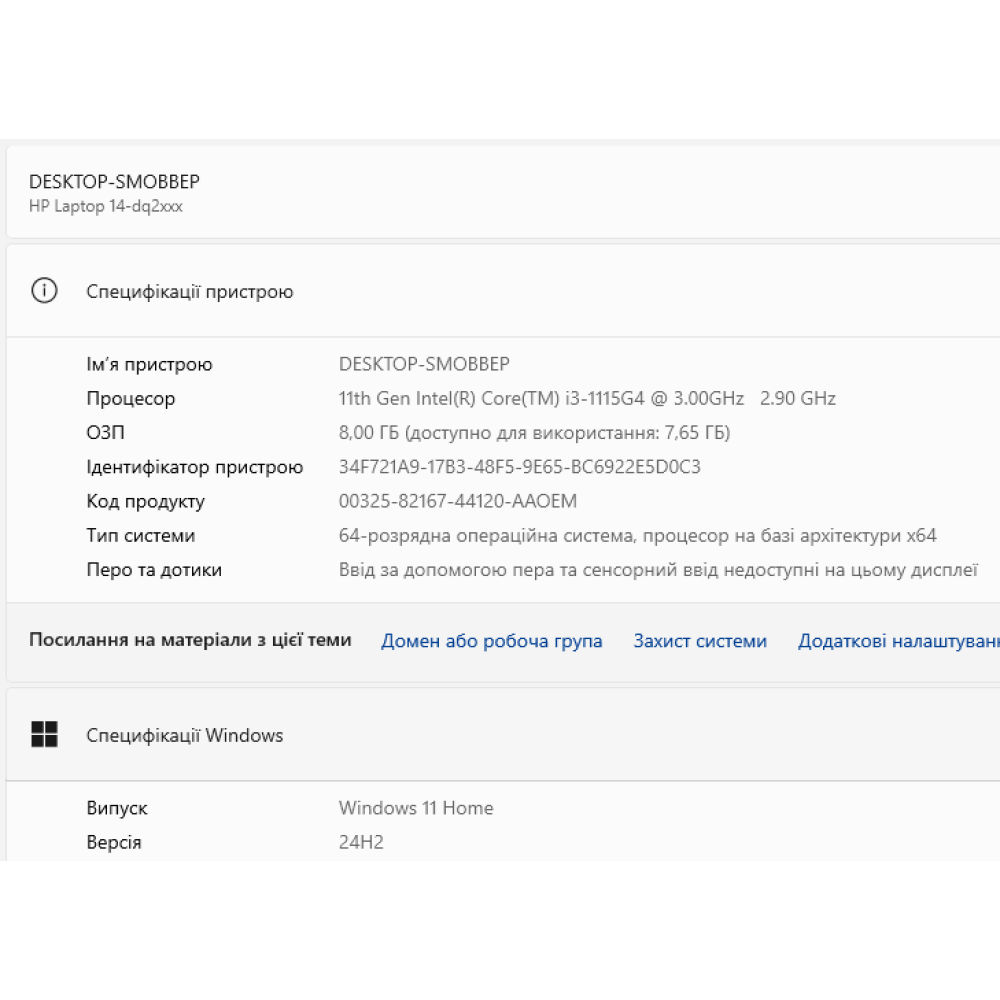Click the info icon beside Специфікації пристрою
The width and height of the screenshot is (1000, 1000).
click(x=44, y=291)
